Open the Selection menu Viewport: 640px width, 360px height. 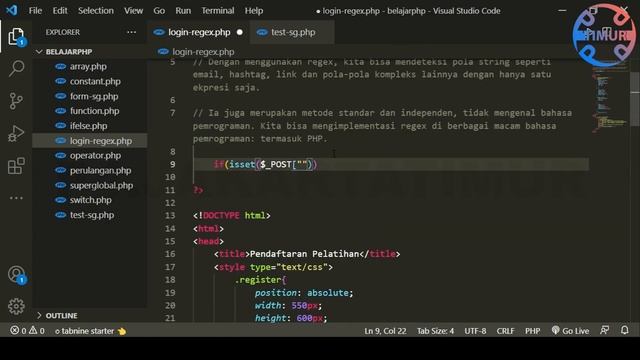coord(96,11)
